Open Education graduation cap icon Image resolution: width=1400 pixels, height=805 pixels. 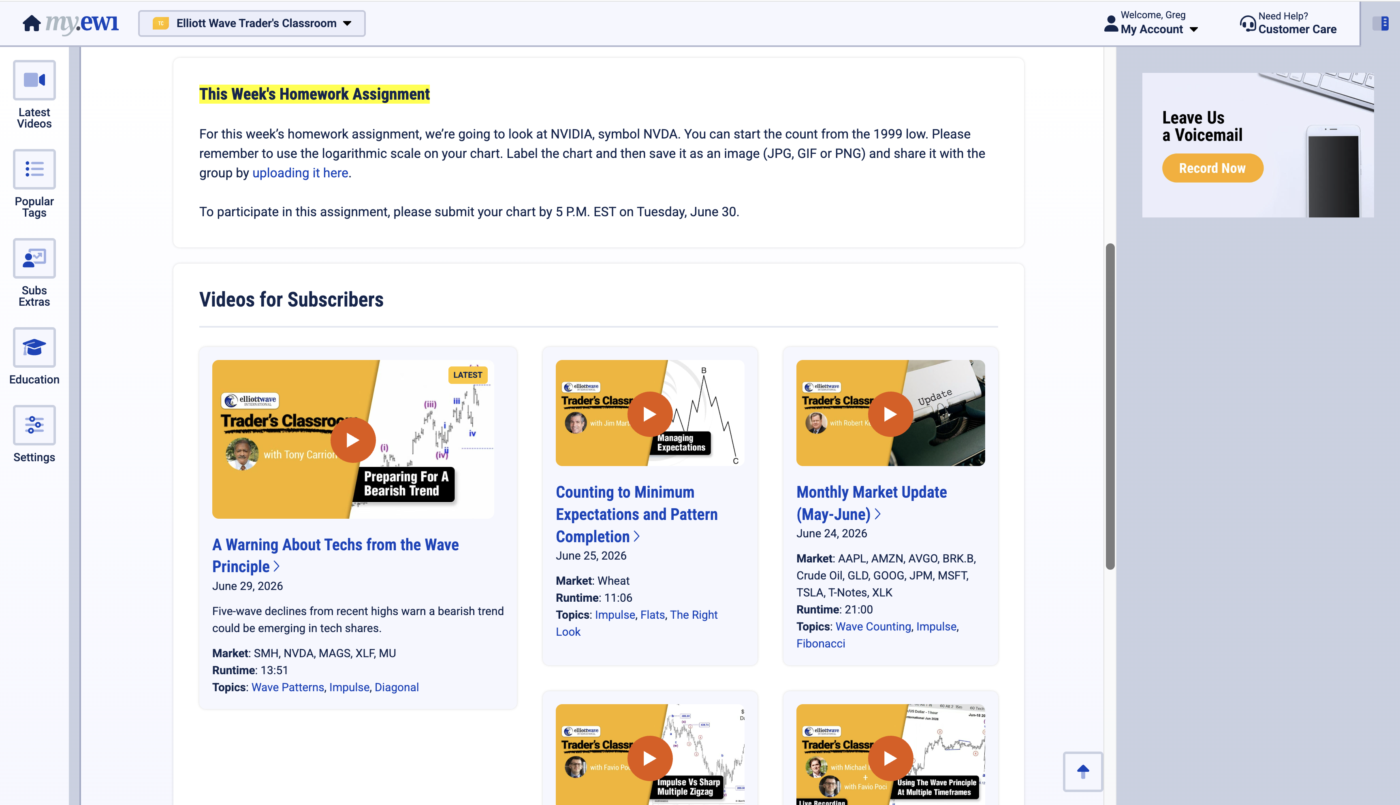click(34, 347)
